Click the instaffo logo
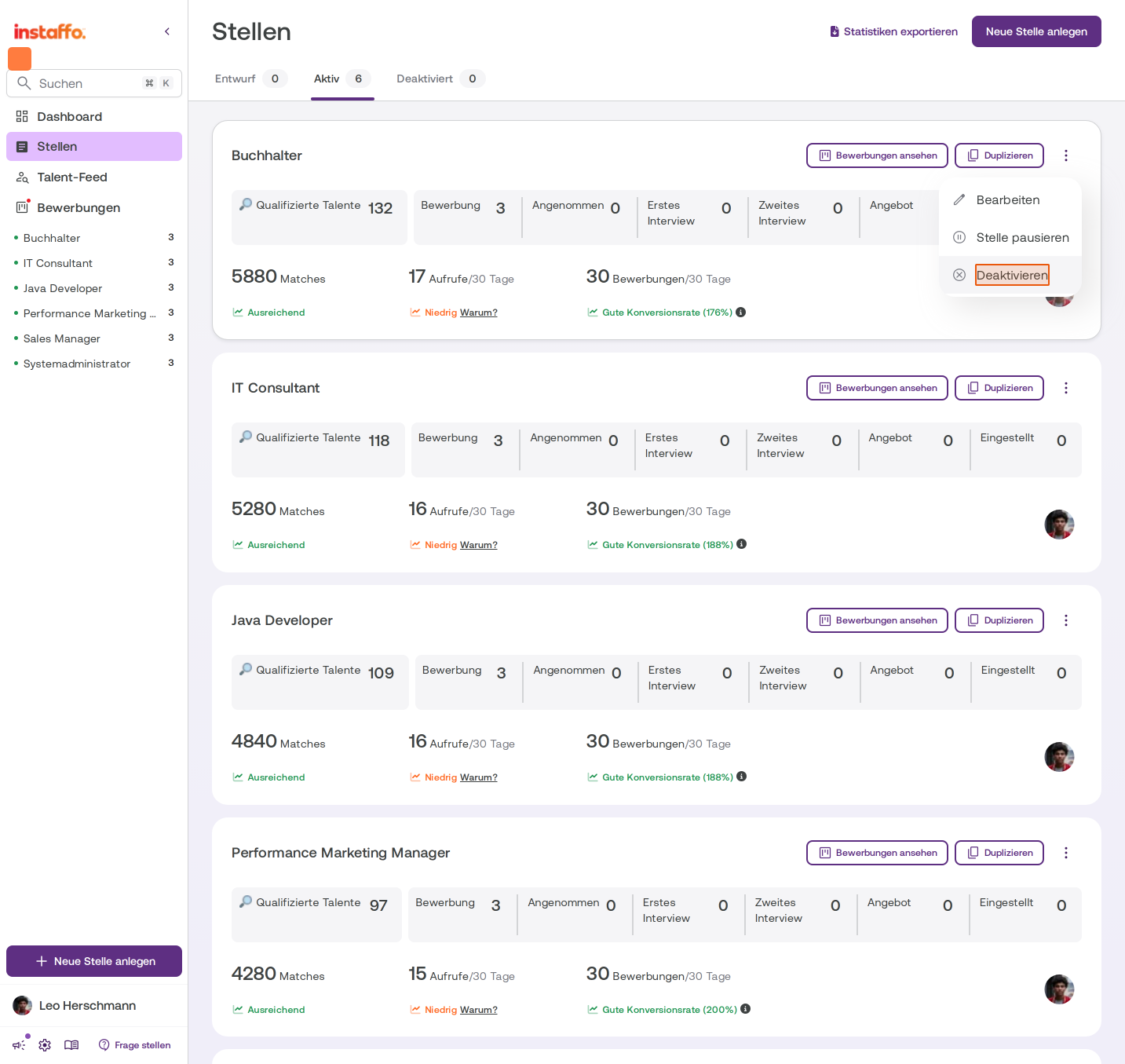The width and height of the screenshot is (1125, 1064). 49,31
